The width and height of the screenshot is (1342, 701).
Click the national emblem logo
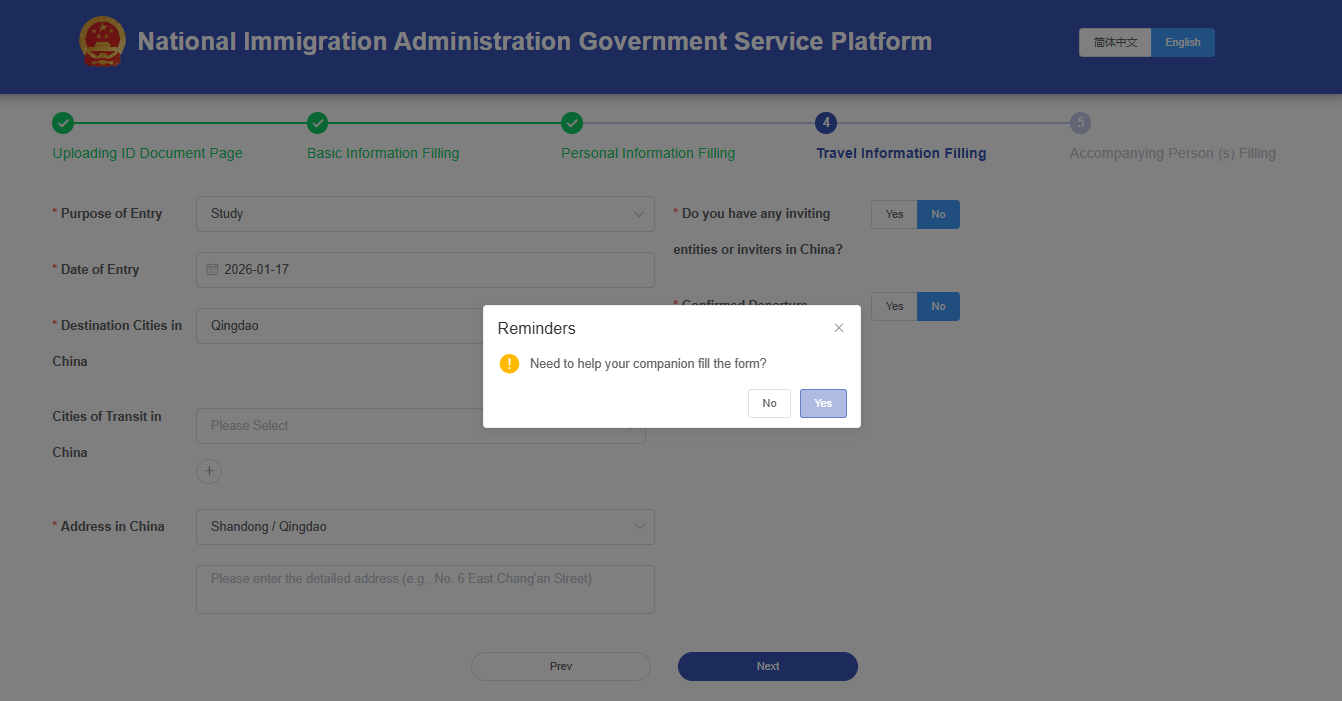(x=101, y=42)
